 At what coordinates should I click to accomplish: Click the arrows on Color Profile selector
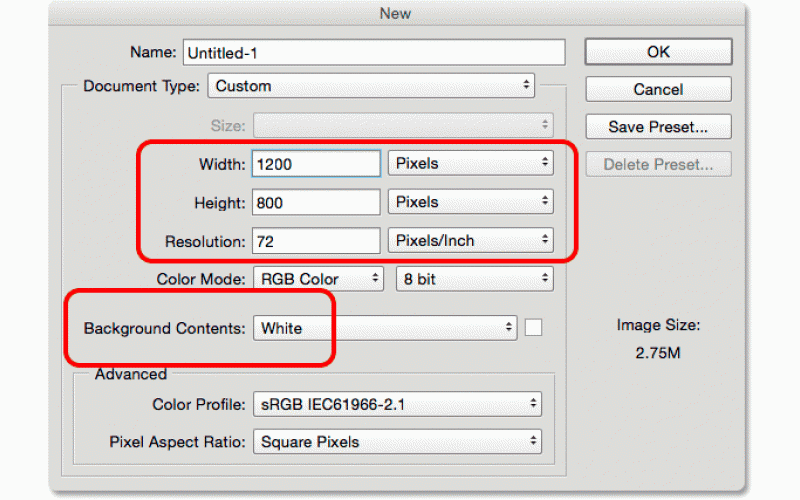pos(533,404)
